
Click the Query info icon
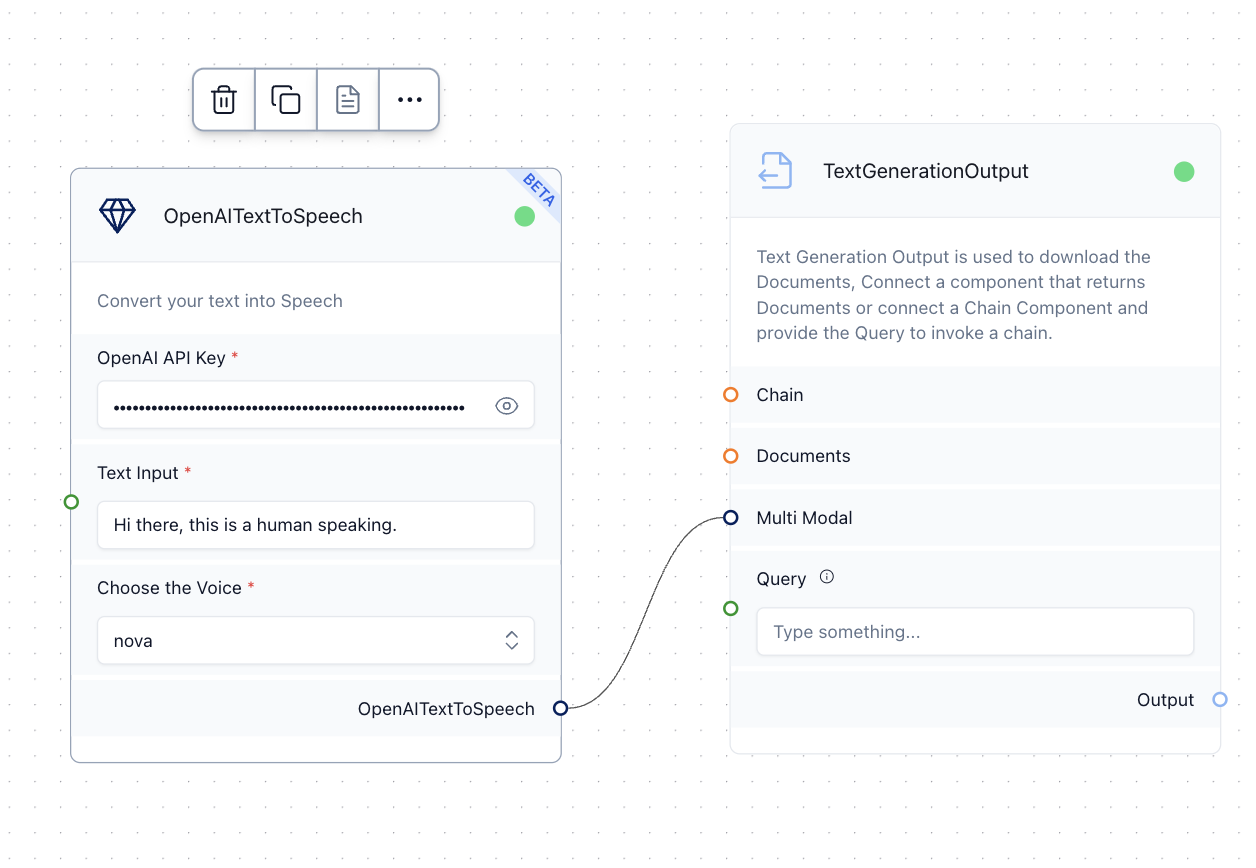[827, 577]
